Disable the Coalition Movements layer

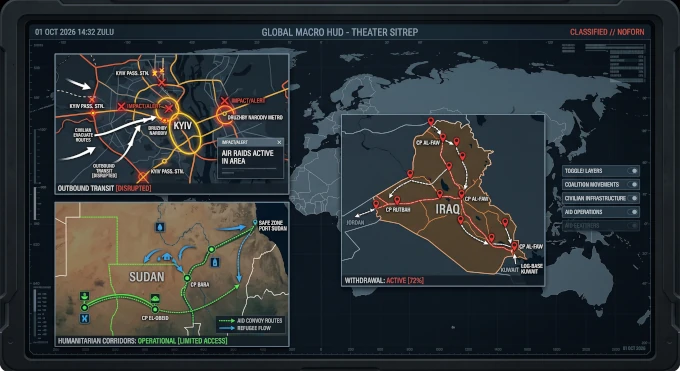[632, 185]
